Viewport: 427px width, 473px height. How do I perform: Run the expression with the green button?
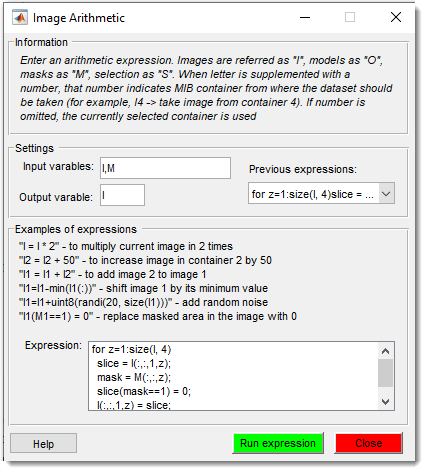pyautogui.click(x=278, y=443)
